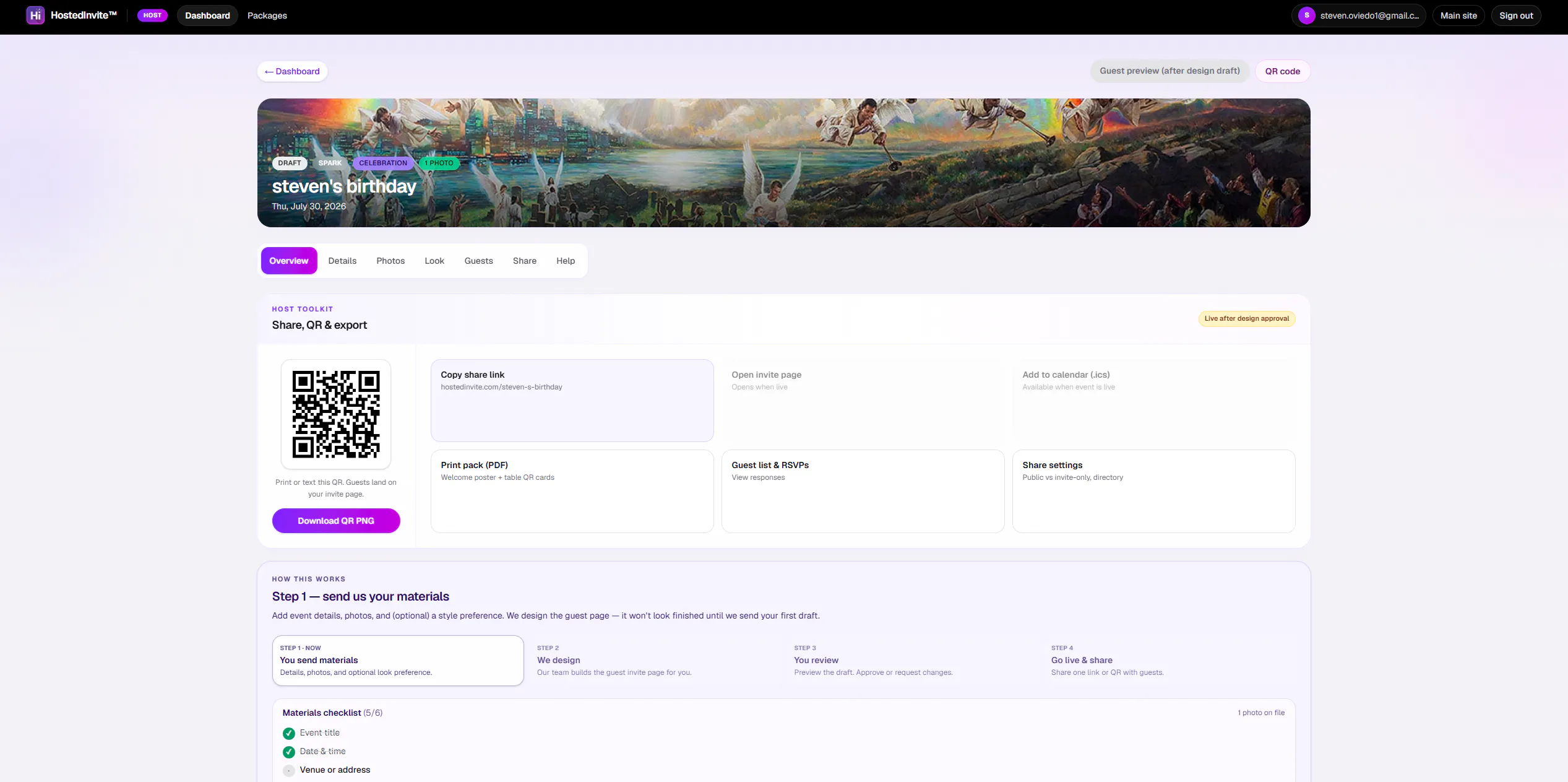Select the Help tab
This screenshot has height=782, width=1568.
(566, 261)
